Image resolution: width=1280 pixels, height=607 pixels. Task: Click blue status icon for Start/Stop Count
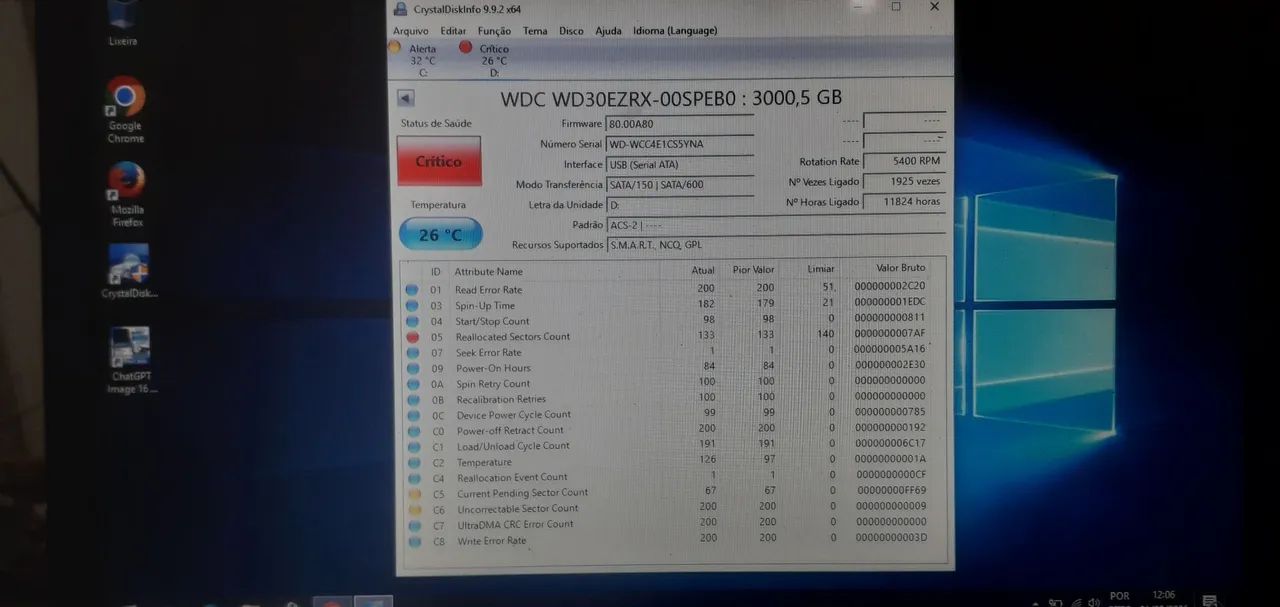pos(412,321)
